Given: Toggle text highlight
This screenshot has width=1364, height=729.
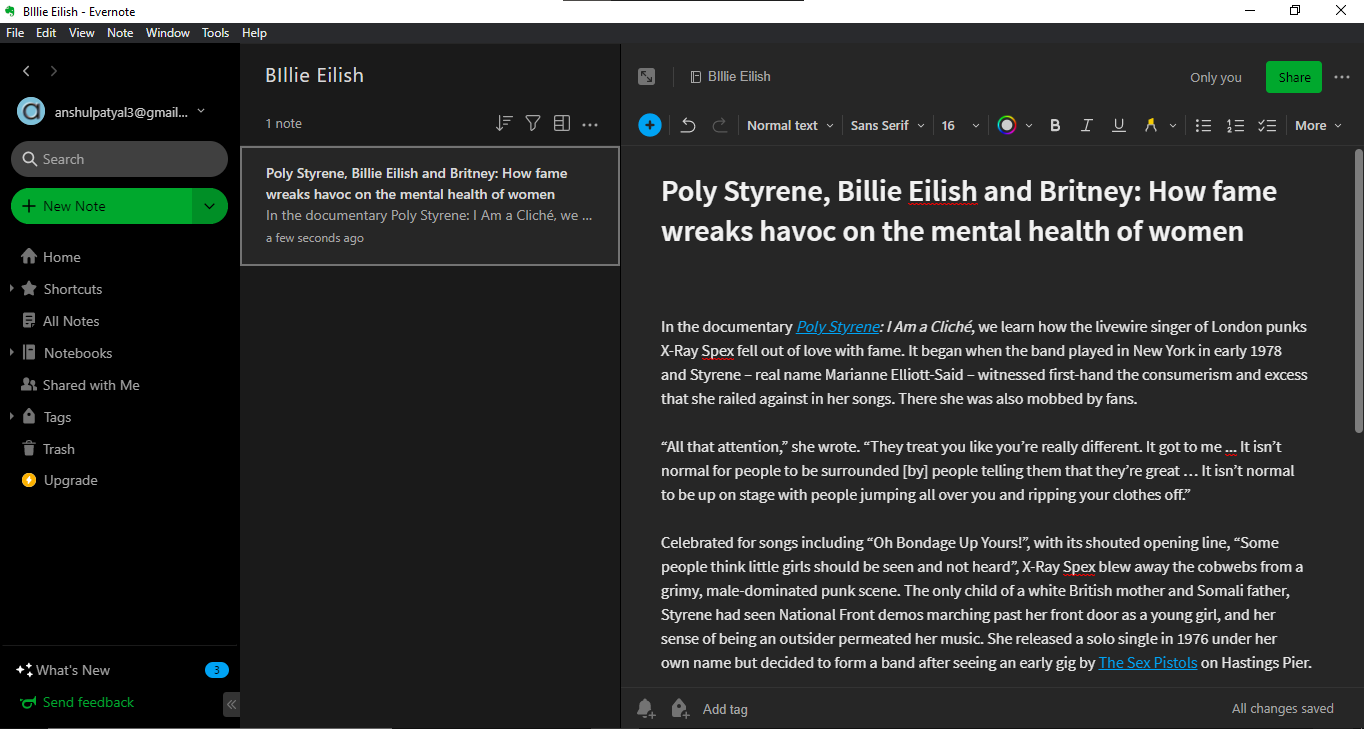Looking at the screenshot, I should pyautogui.click(x=1151, y=125).
